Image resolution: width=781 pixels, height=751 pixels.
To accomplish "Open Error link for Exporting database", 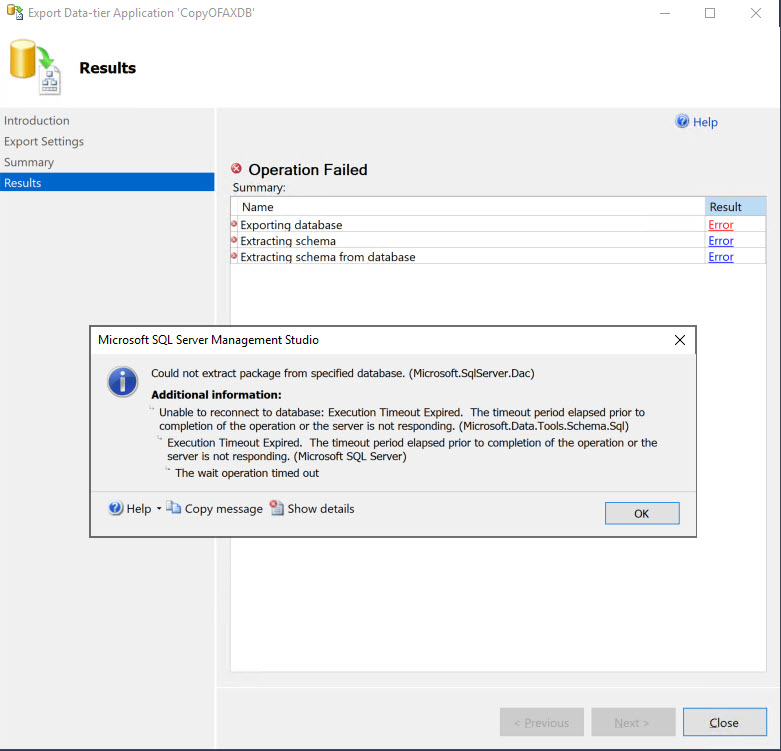I will pos(720,225).
